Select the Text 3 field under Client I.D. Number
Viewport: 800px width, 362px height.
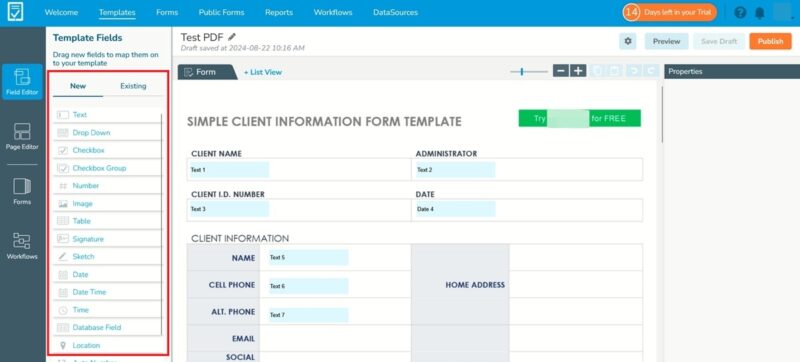pyautogui.click(x=229, y=209)
